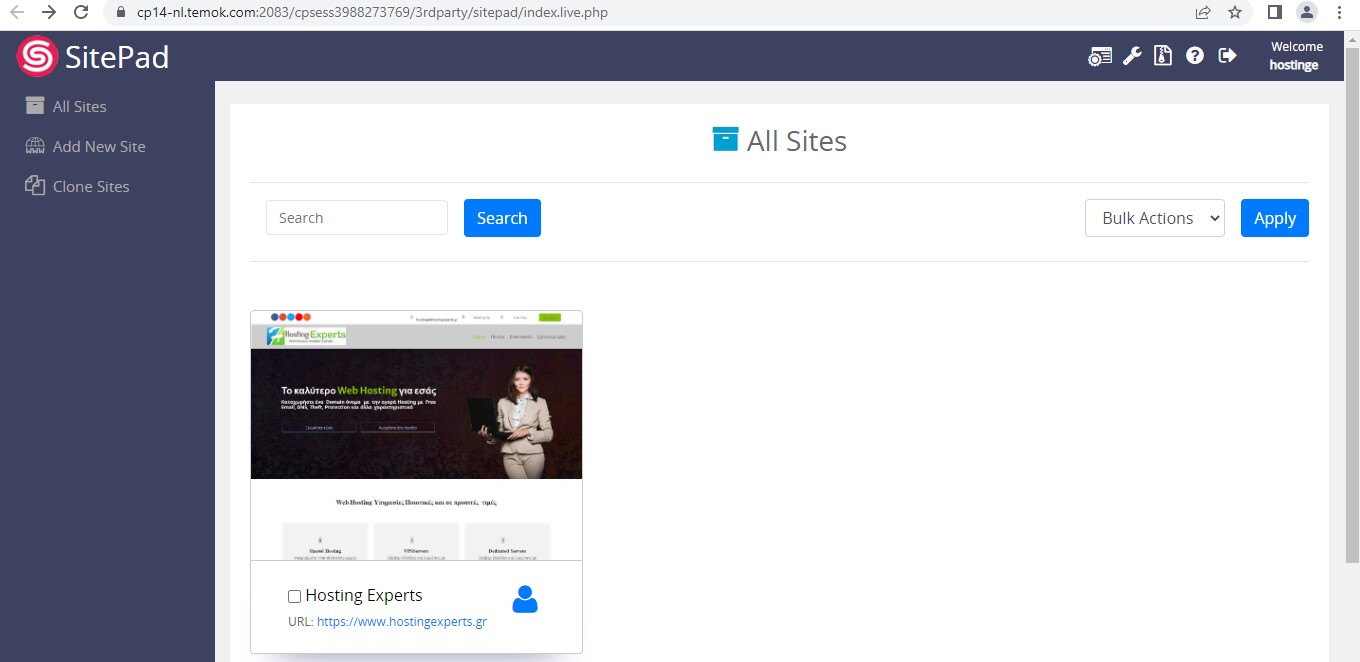
Task: Open the hostingexperts.gr URL link
Action: [402, 622]
